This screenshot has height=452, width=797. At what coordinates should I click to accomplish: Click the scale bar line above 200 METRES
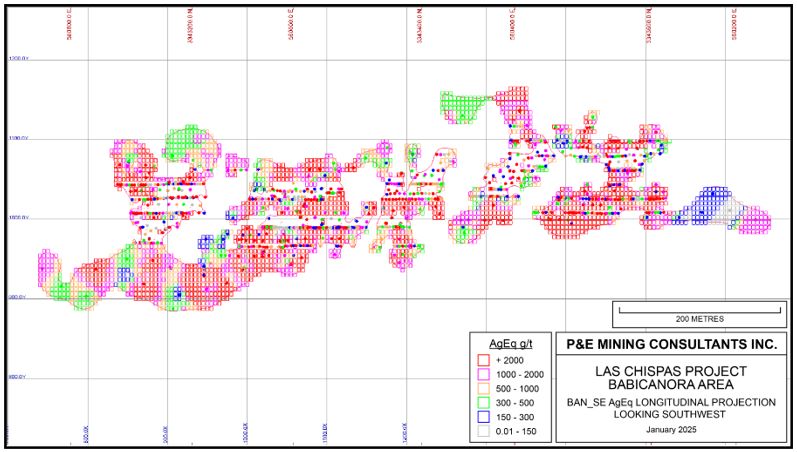[699, 309]
